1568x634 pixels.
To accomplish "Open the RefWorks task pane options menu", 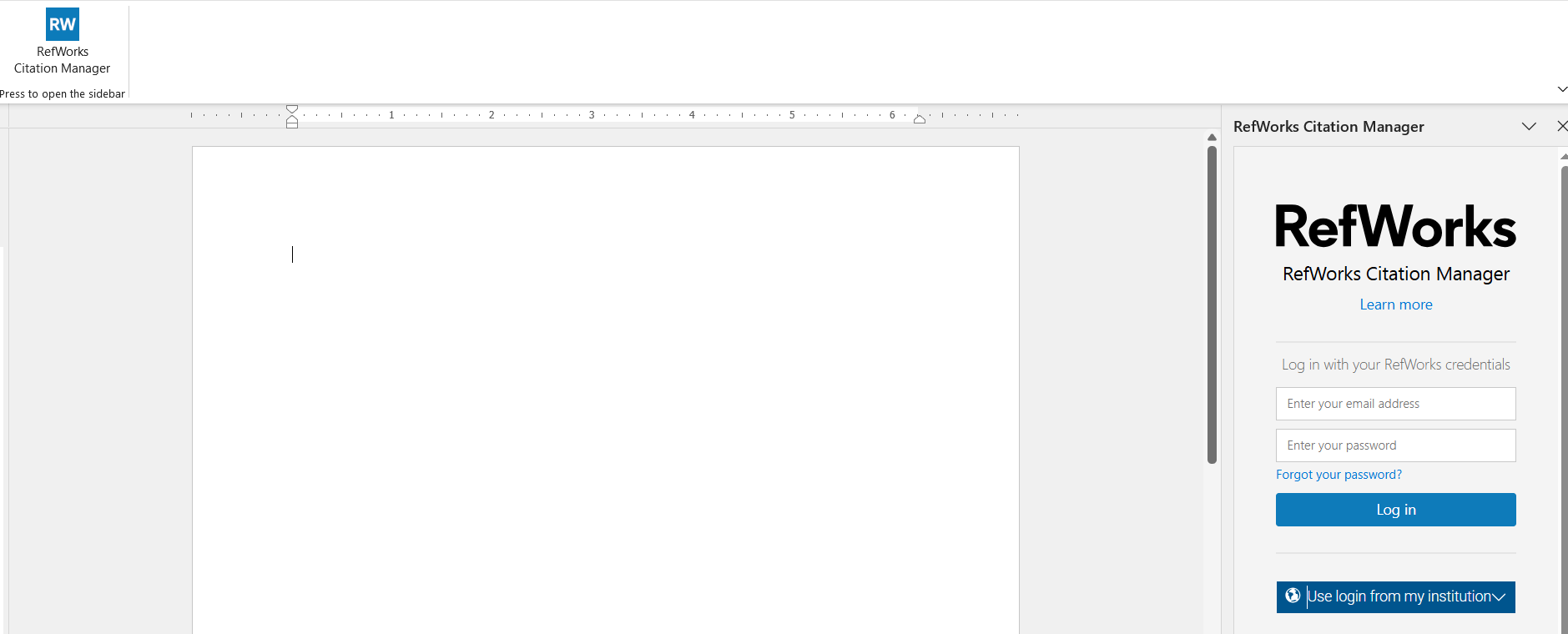I will tap(1529, 126).
